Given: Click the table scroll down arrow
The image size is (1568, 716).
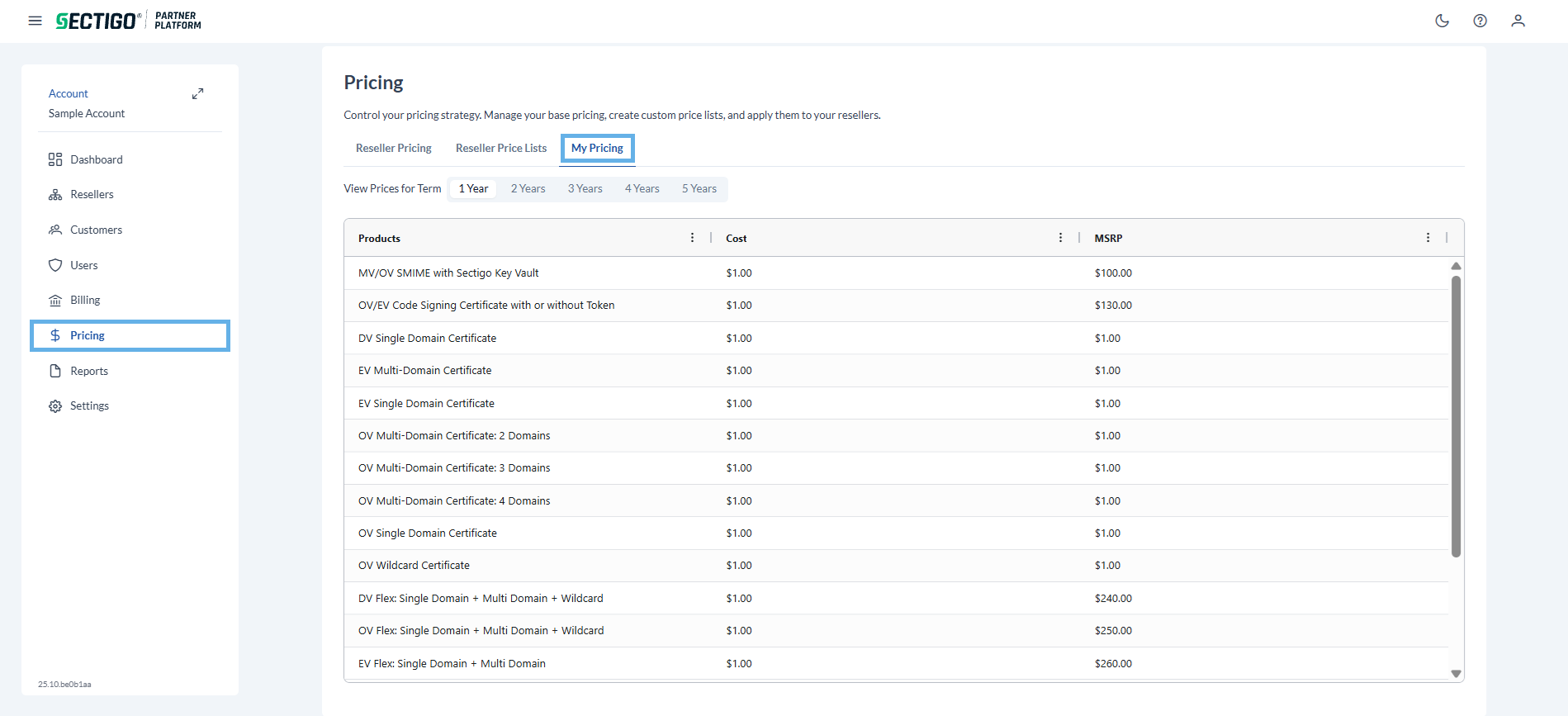Looking at the screenshot, I should [x=1457, y=674].
